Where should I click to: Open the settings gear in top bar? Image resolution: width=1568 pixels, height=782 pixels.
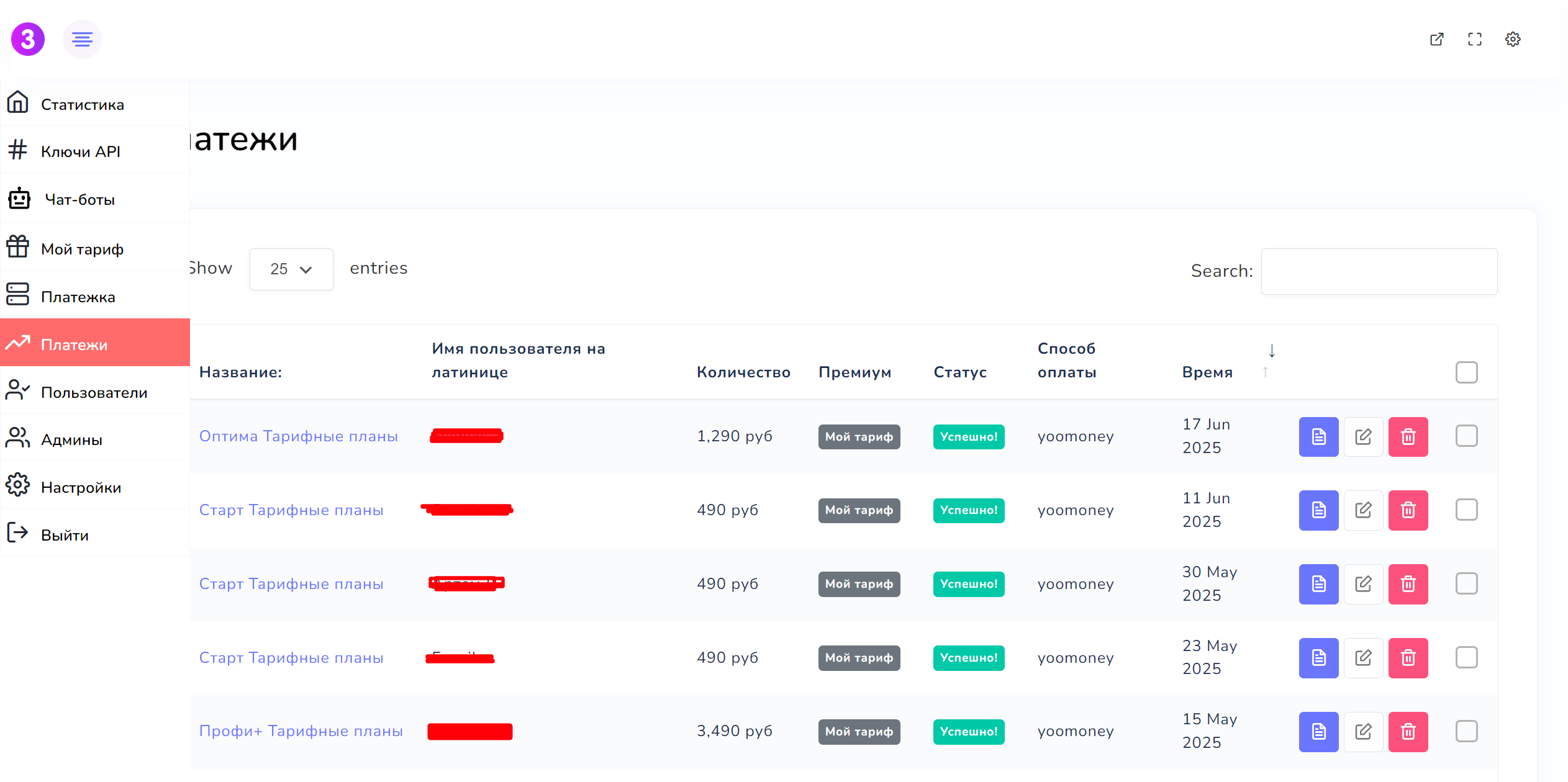[1513, 40]
